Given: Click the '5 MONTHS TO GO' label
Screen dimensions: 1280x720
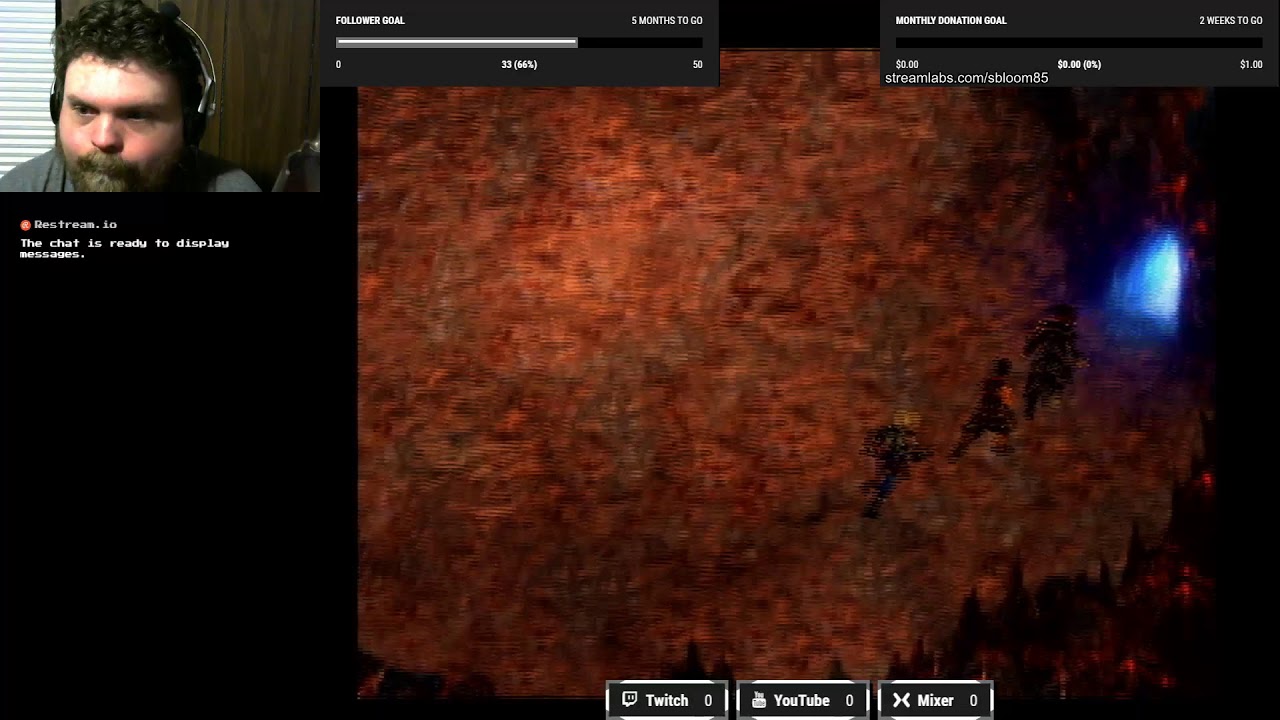Looking at the screenshot, I should pos(667,20).
